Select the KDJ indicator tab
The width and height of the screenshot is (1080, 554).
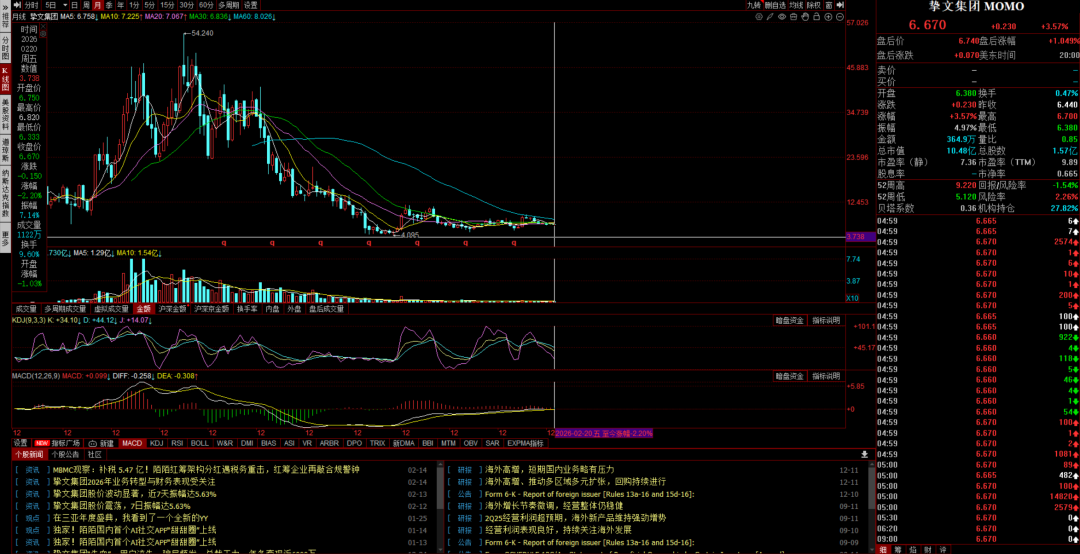pyautogui.click(x=156, y=442)
